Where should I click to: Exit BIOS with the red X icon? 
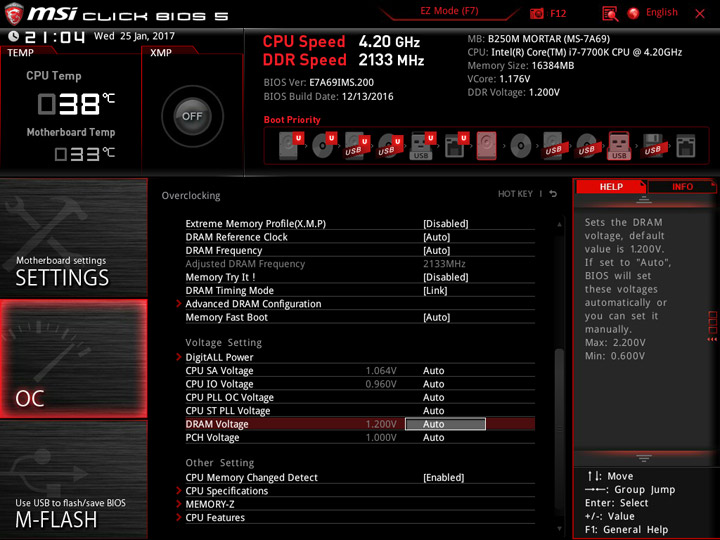pyautogui.click(x=700, y=14)
